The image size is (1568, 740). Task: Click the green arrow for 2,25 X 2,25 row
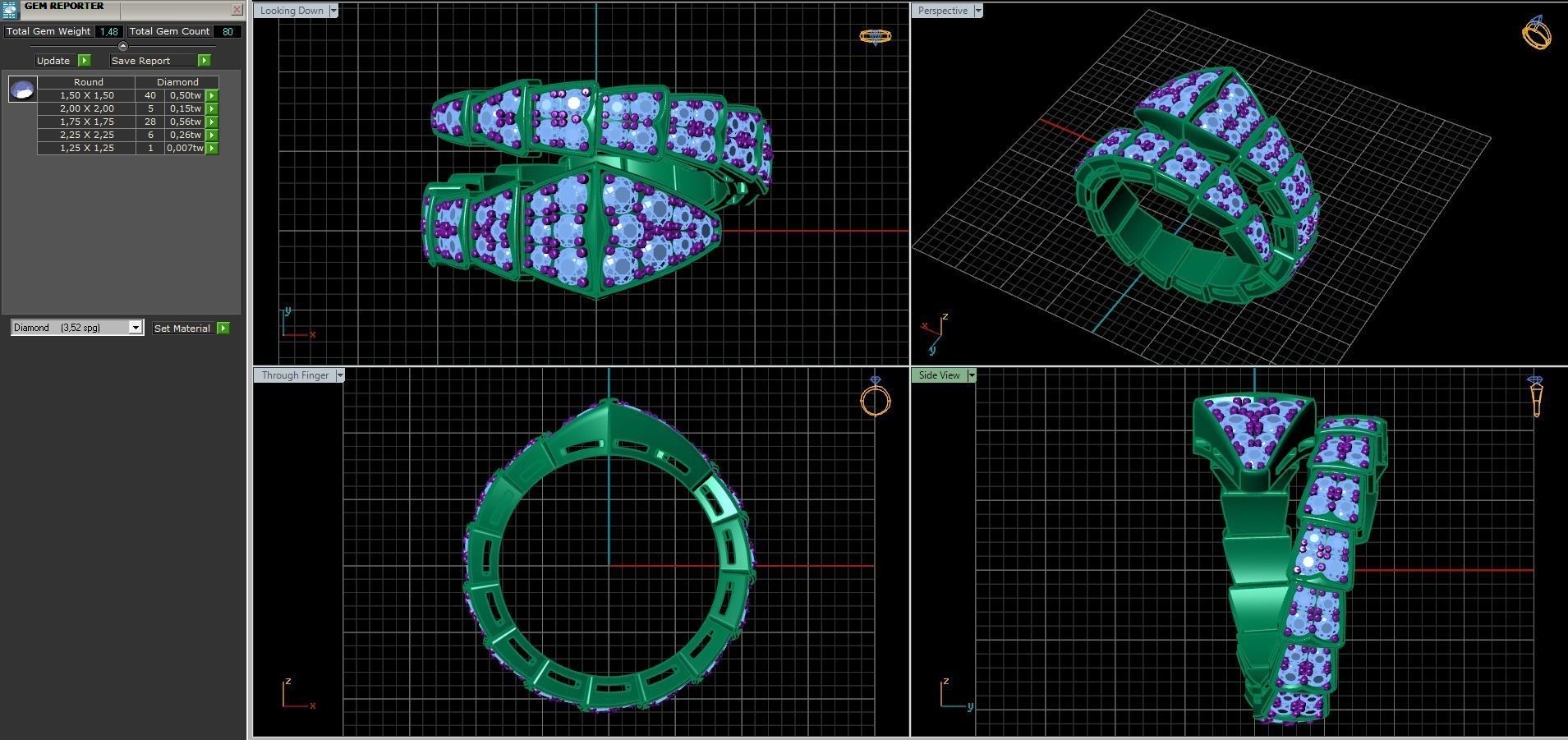[212, 136]
